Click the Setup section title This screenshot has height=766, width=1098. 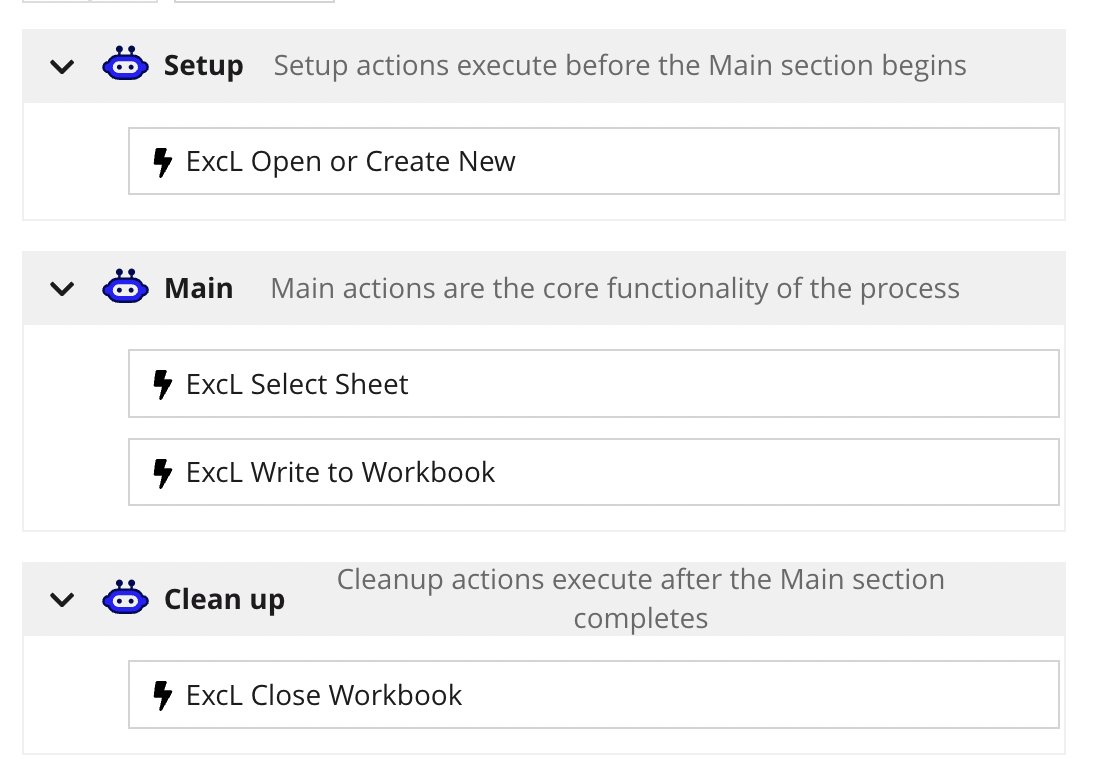click(x=204, y=66)
